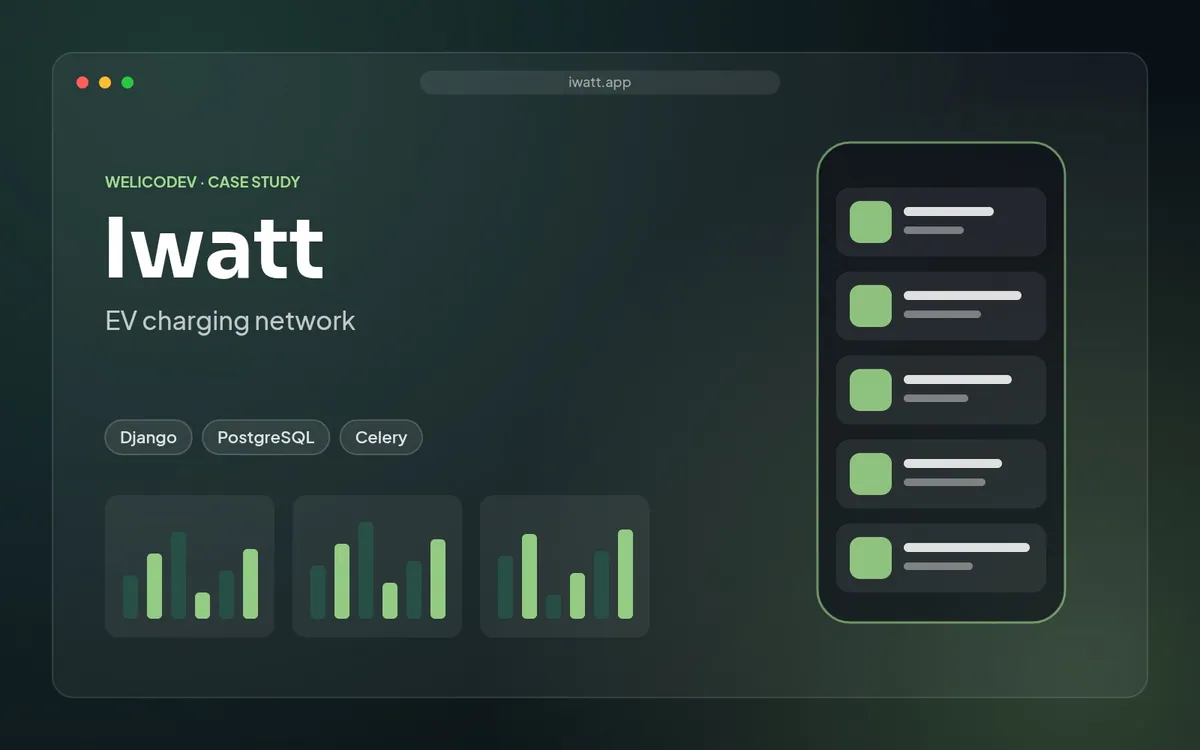Click the green square icon in second phone card

[x=871, y=306]
